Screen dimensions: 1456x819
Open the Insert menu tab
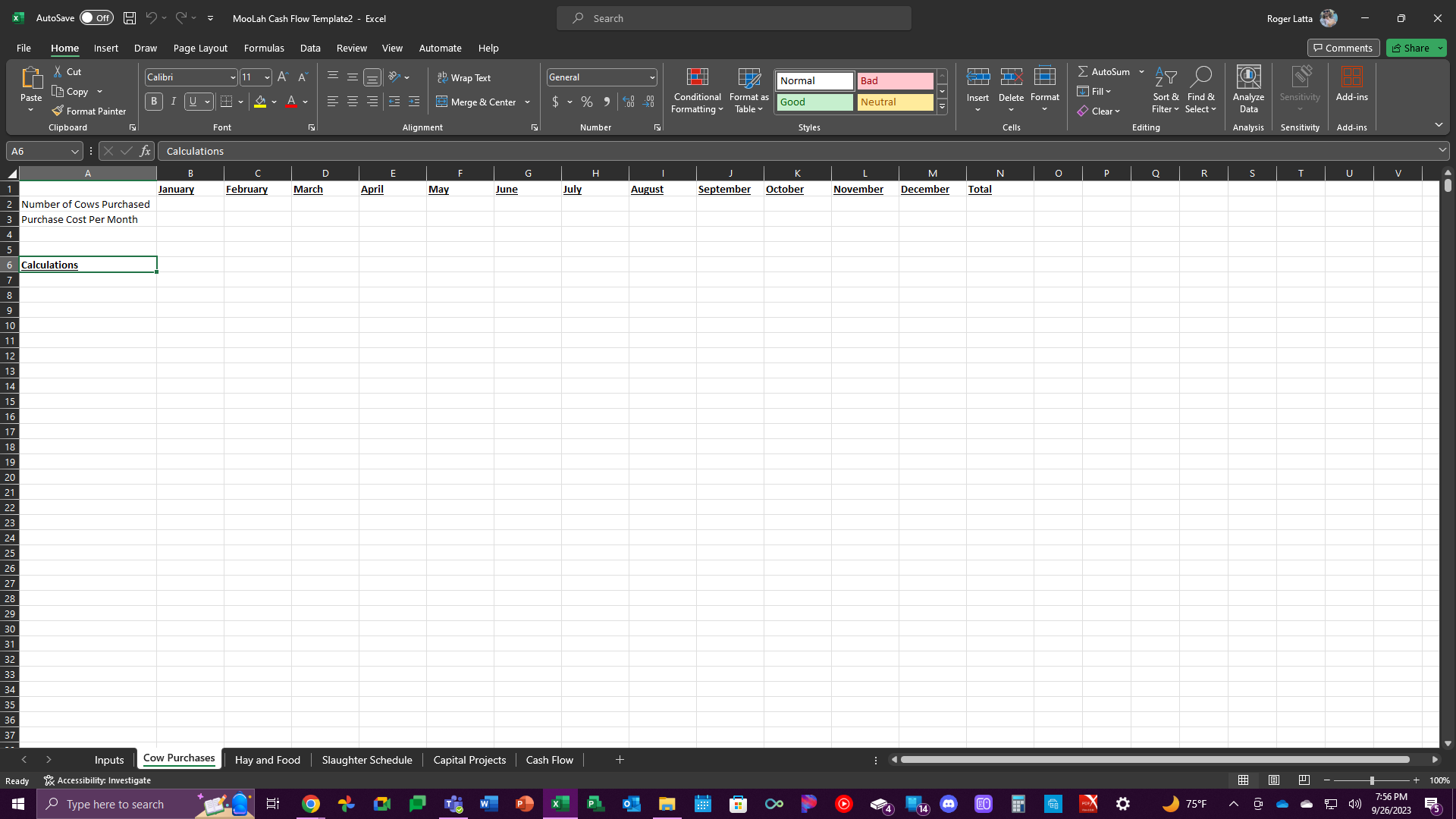pyautogui.click(x=106, y=48)
